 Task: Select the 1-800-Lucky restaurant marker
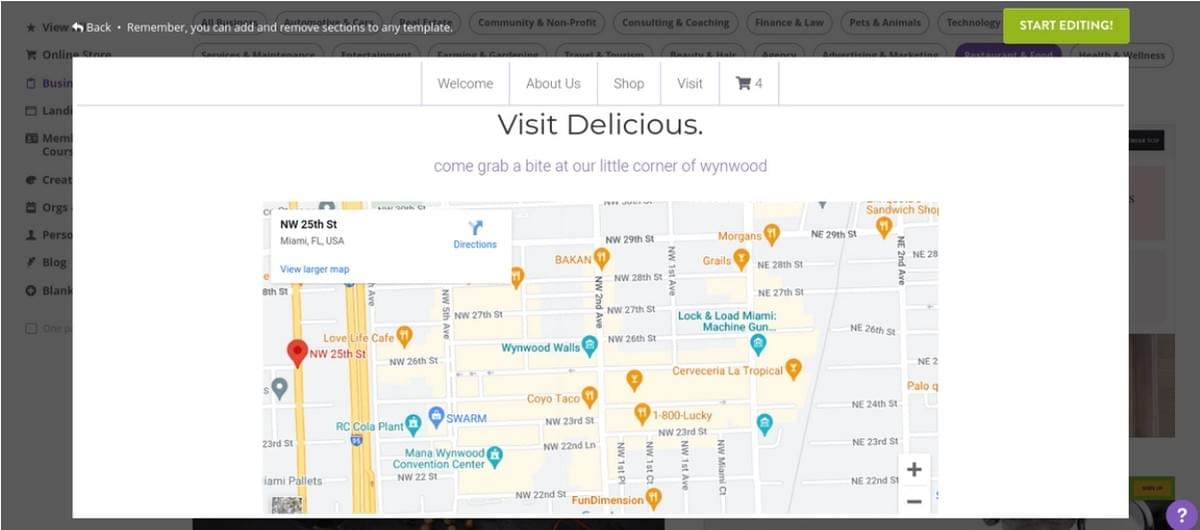642,413
